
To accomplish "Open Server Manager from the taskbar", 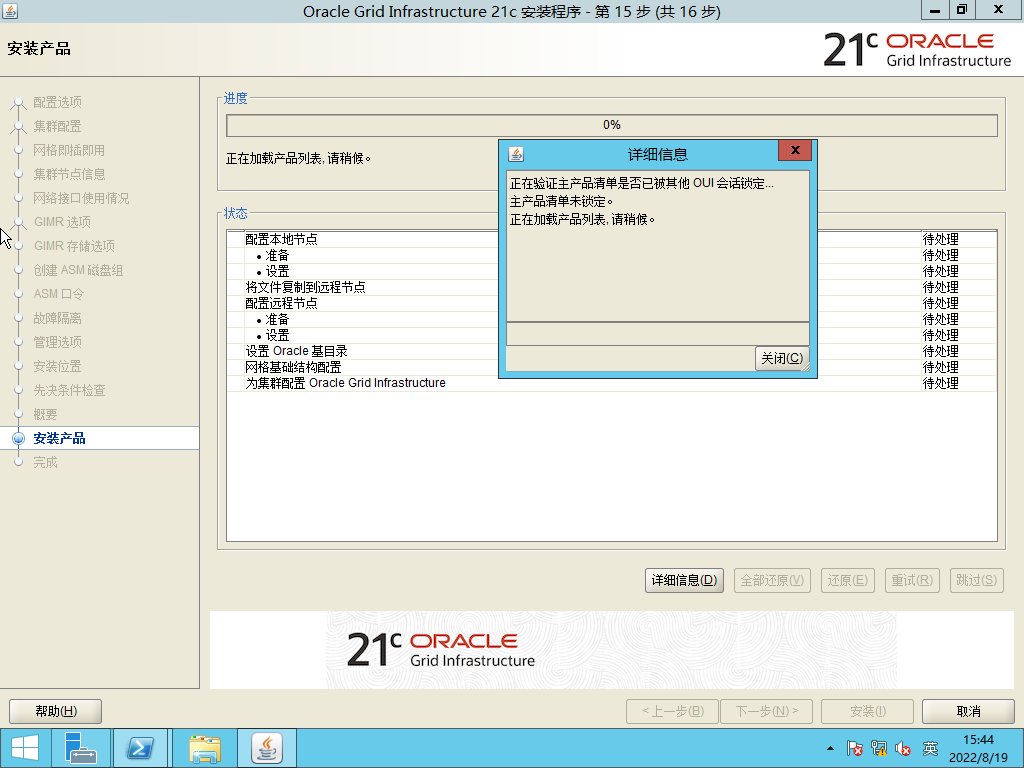I will pyautogui.click(x=80, y=748).
